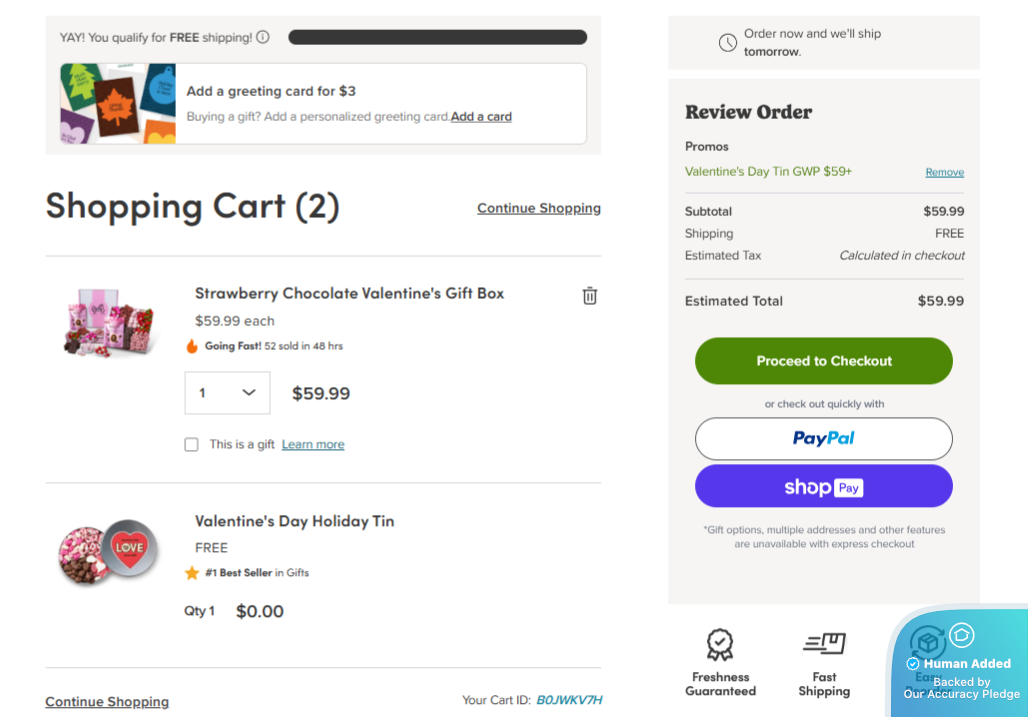The width and height of the screenshot is (1028, 717).
Task: Click the clock icon beside ship notice
Action: [728, 43]
